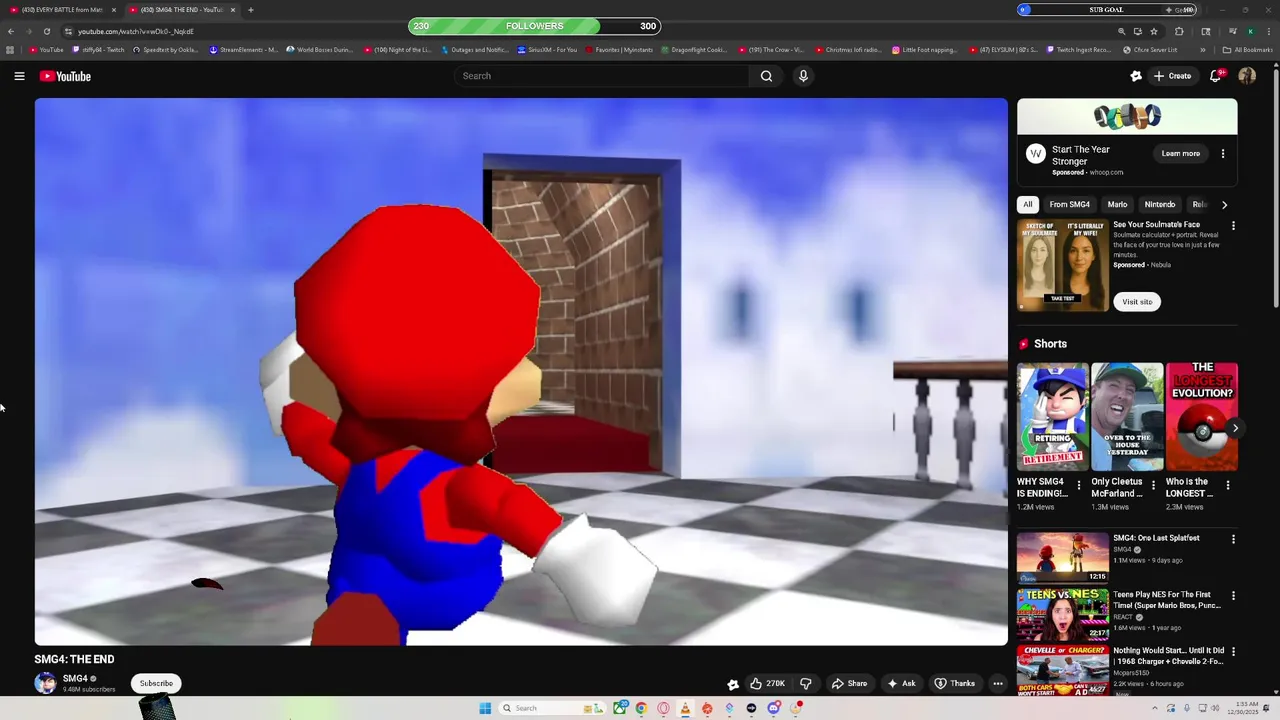The height and width of the screenshot is (720, 1280).
Task: Show next Shorts with arrow
Action: pos(1235,428)
